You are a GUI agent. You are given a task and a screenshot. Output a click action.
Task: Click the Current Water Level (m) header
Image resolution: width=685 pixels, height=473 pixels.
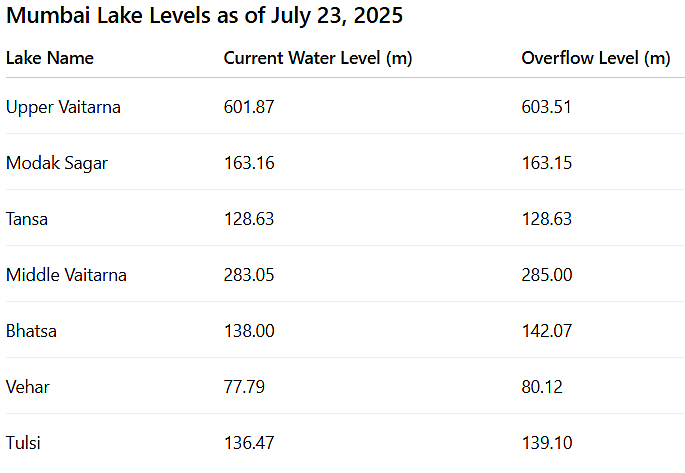pyautogui.click(x=318, y=58)
